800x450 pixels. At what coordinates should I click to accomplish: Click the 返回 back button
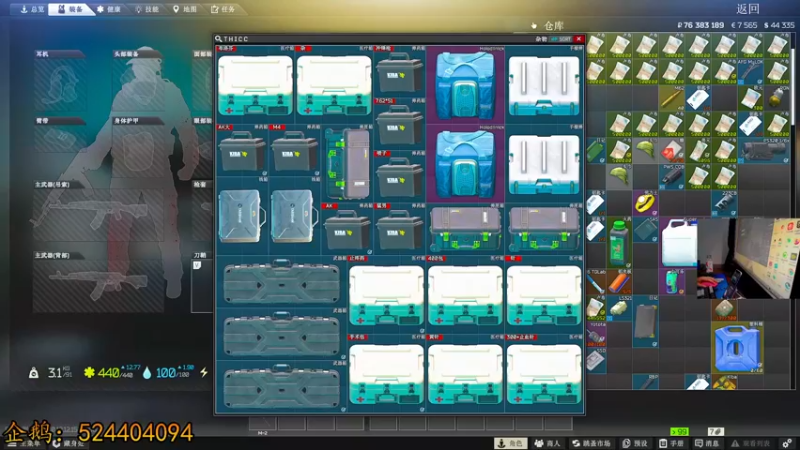pyautogui.click(x=748, y=9)
